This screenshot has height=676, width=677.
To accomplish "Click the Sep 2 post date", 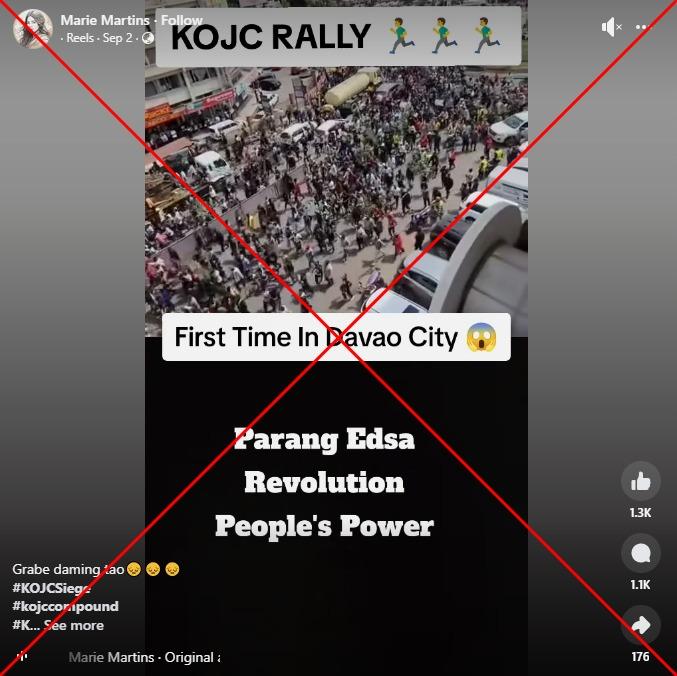I will (117, 38).
